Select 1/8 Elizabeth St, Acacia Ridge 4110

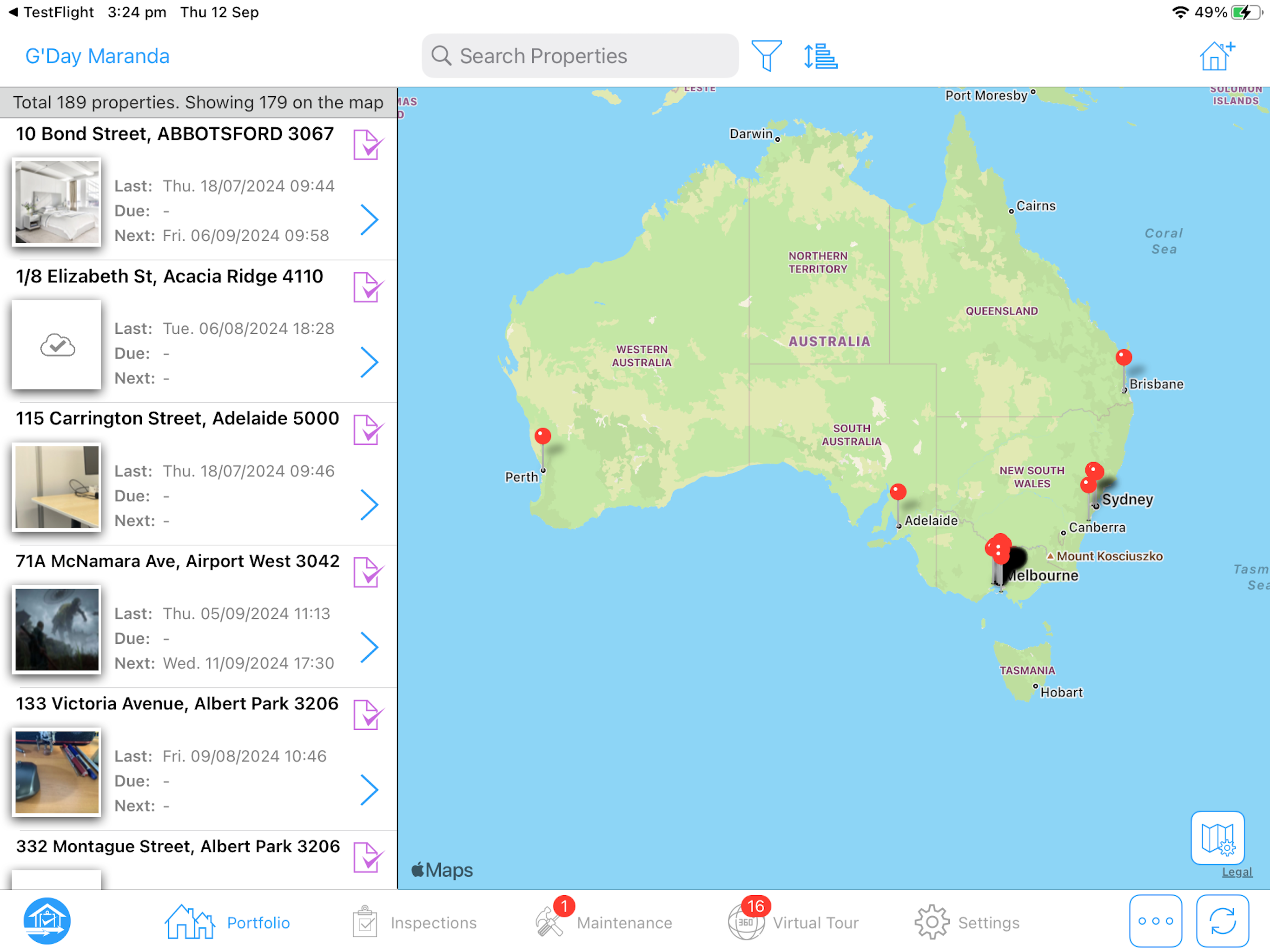coord(169,276)
